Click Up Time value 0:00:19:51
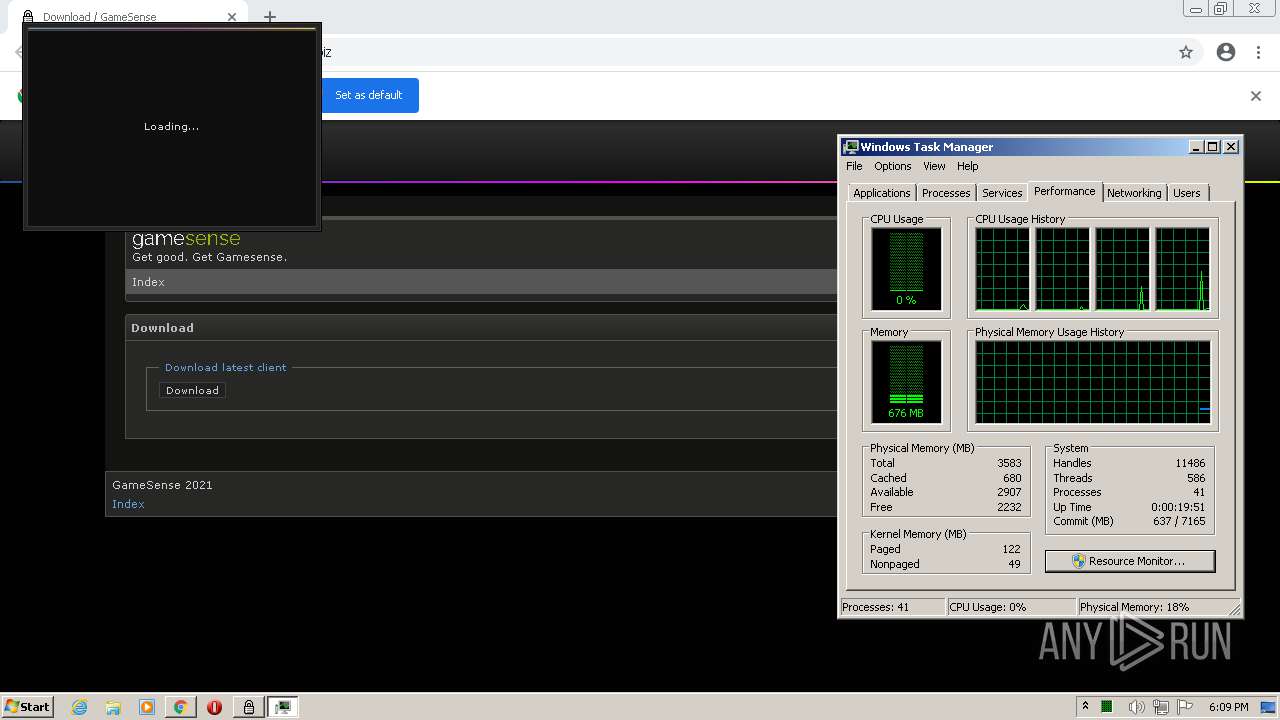 tap(1178, 507)
